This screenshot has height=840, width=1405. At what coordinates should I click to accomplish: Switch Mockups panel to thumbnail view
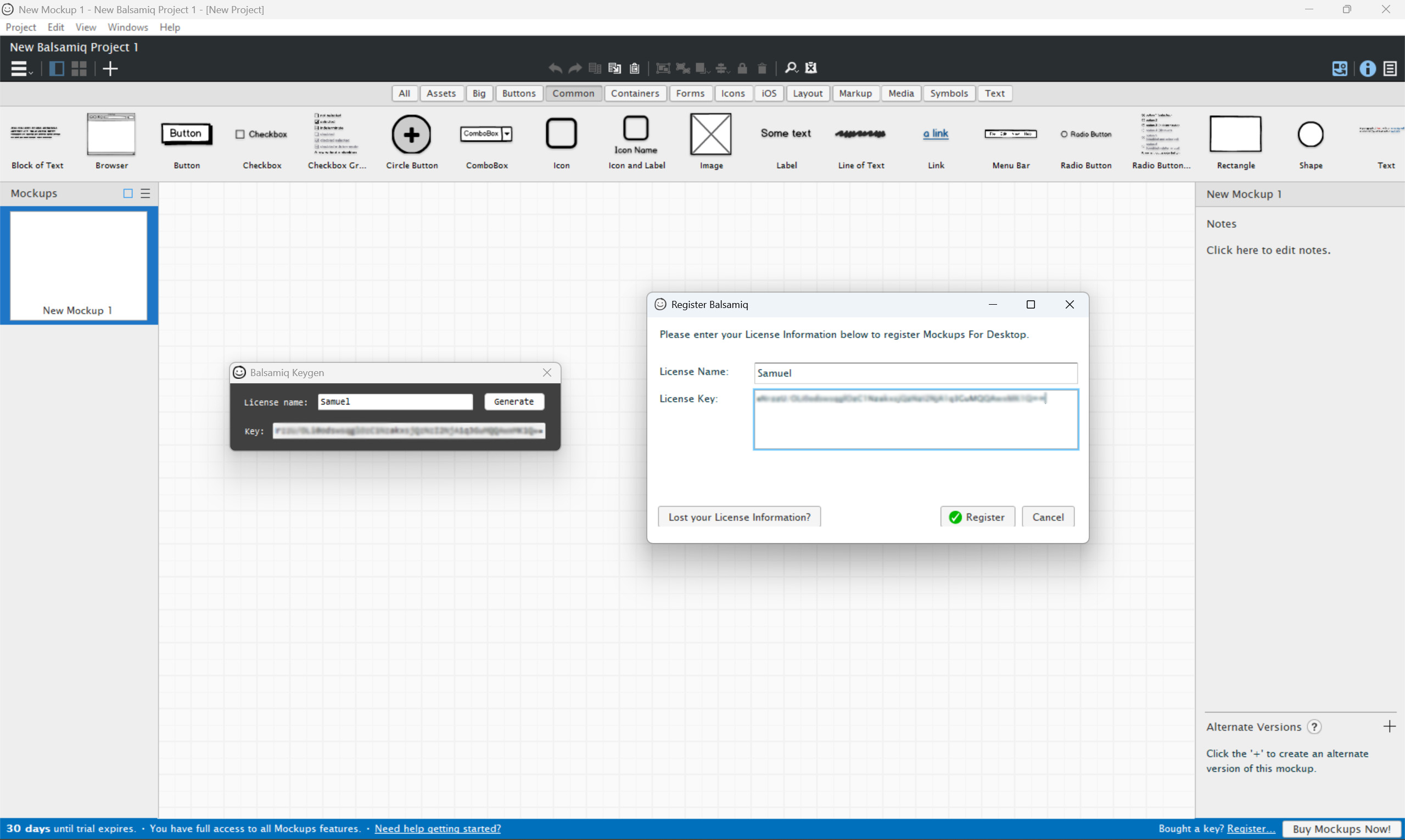pos(128,194)
